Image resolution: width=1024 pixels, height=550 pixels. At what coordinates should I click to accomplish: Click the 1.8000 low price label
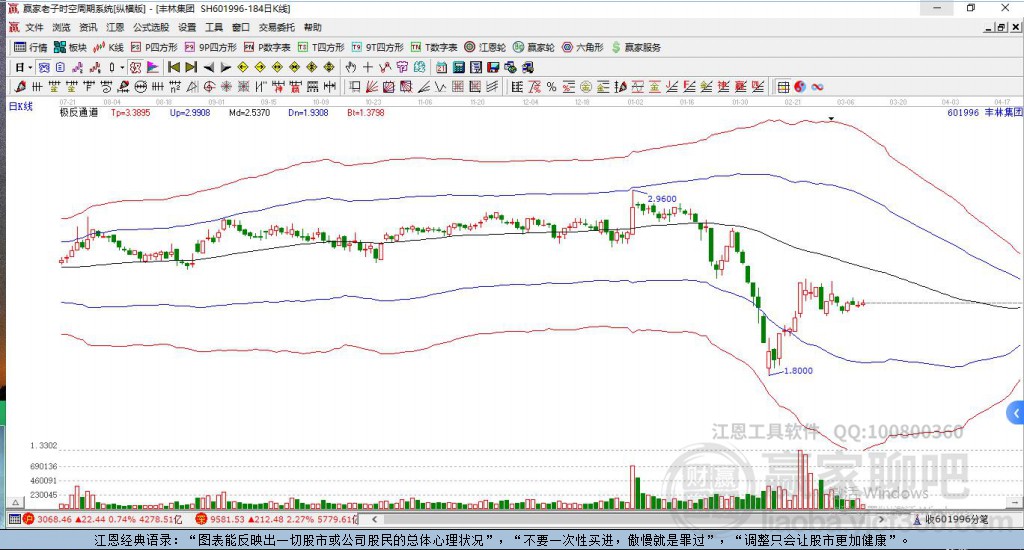[798, 370]
